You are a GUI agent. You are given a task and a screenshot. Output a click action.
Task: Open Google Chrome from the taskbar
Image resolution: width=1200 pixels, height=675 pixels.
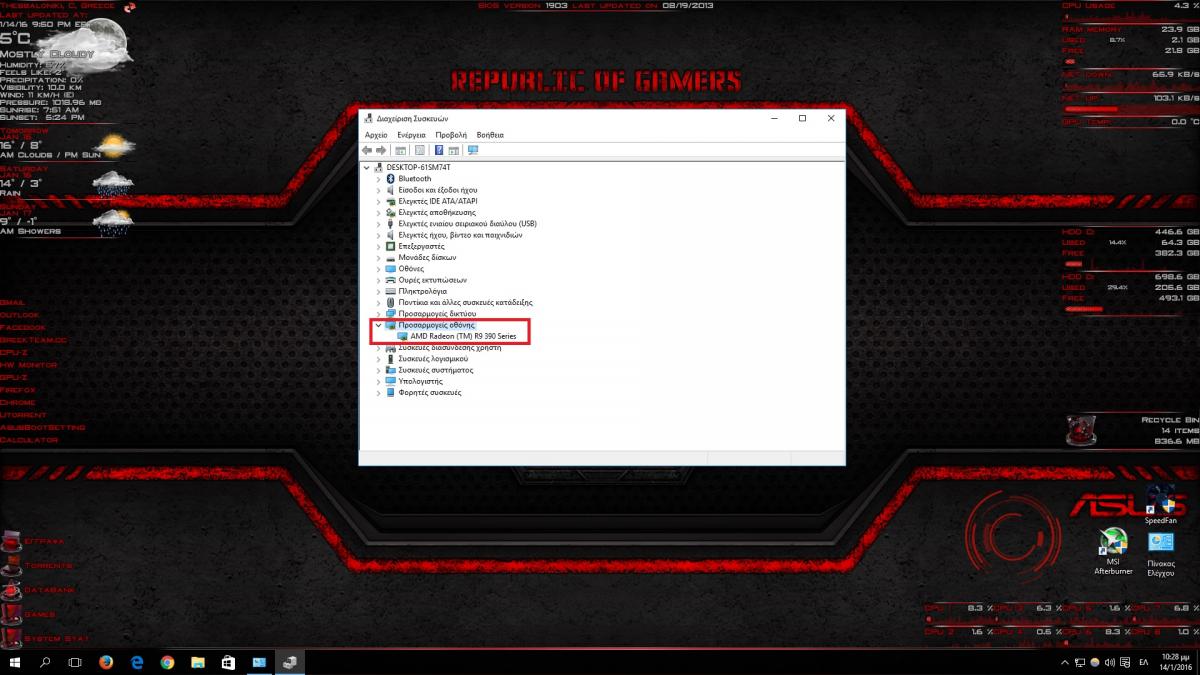[167, 662]
